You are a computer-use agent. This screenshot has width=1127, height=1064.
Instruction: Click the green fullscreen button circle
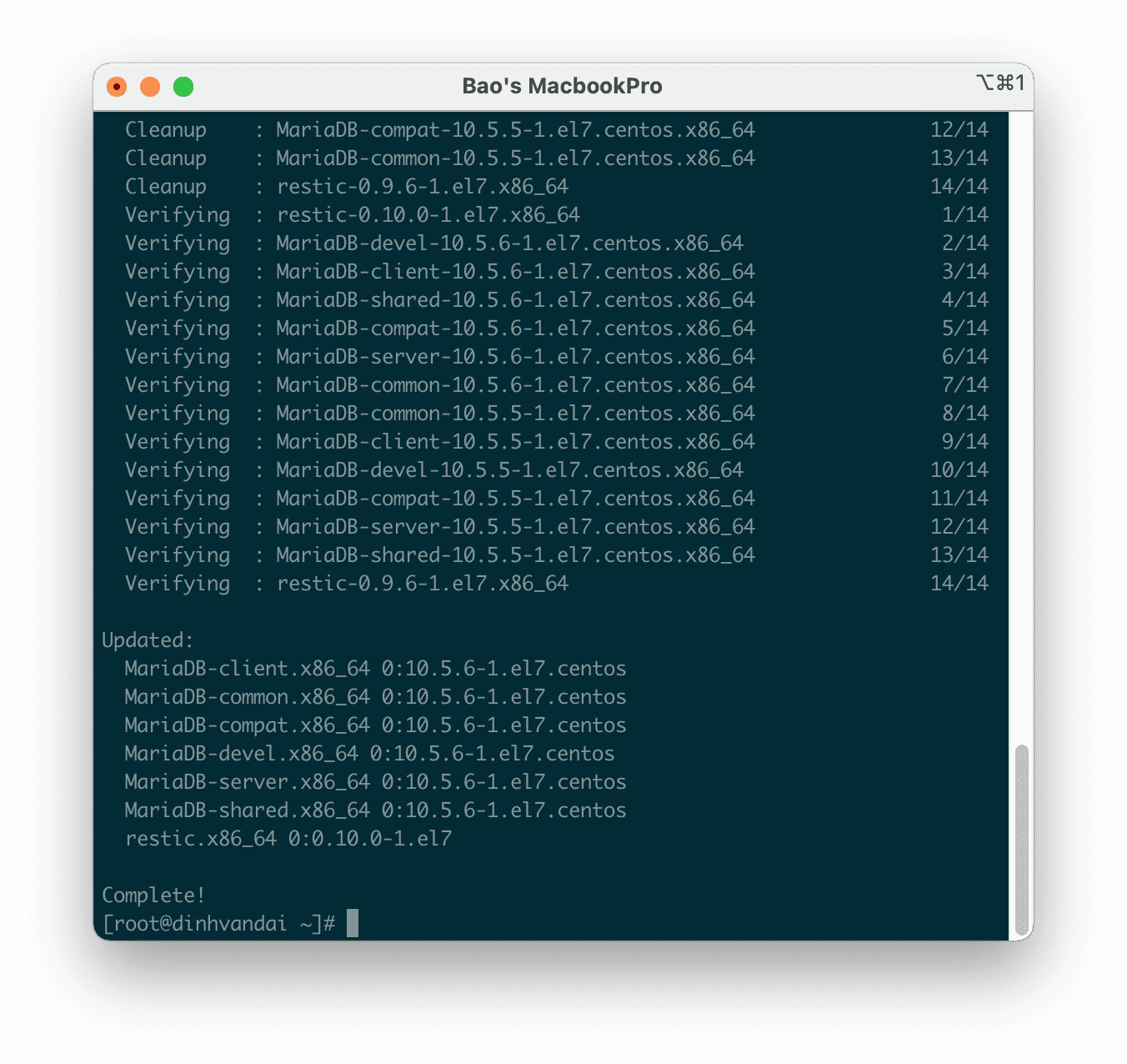(183, 86)
